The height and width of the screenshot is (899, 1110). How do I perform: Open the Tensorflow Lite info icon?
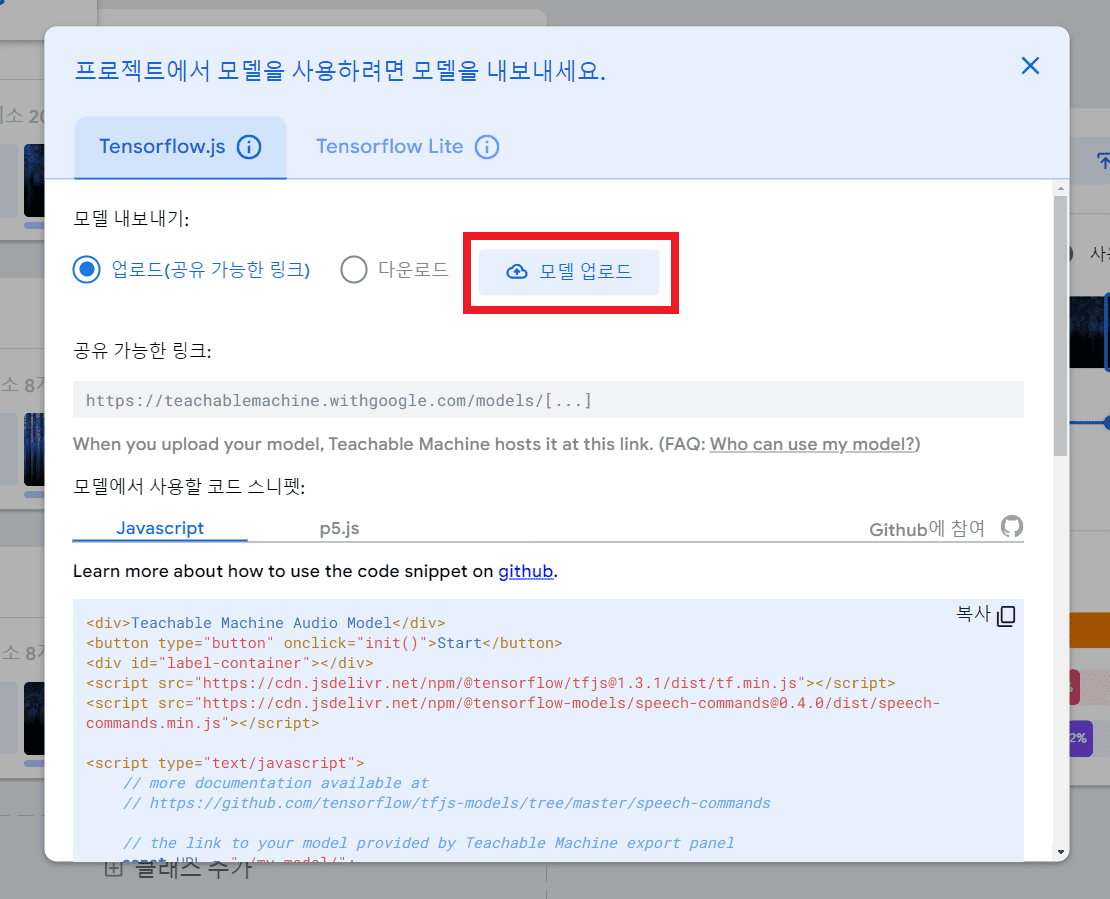click(x=486, y=147)
